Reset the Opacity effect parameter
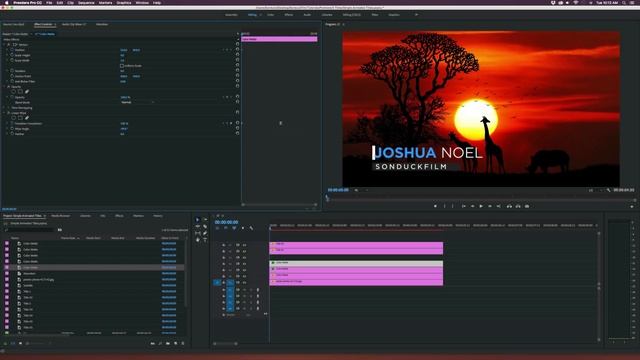 pos(238,97)
